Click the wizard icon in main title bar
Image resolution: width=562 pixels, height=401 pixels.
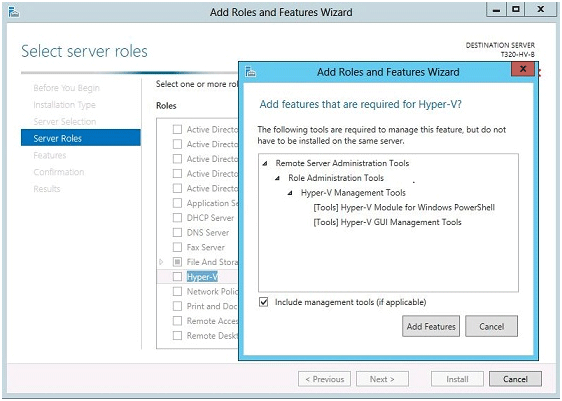(14, 12)
